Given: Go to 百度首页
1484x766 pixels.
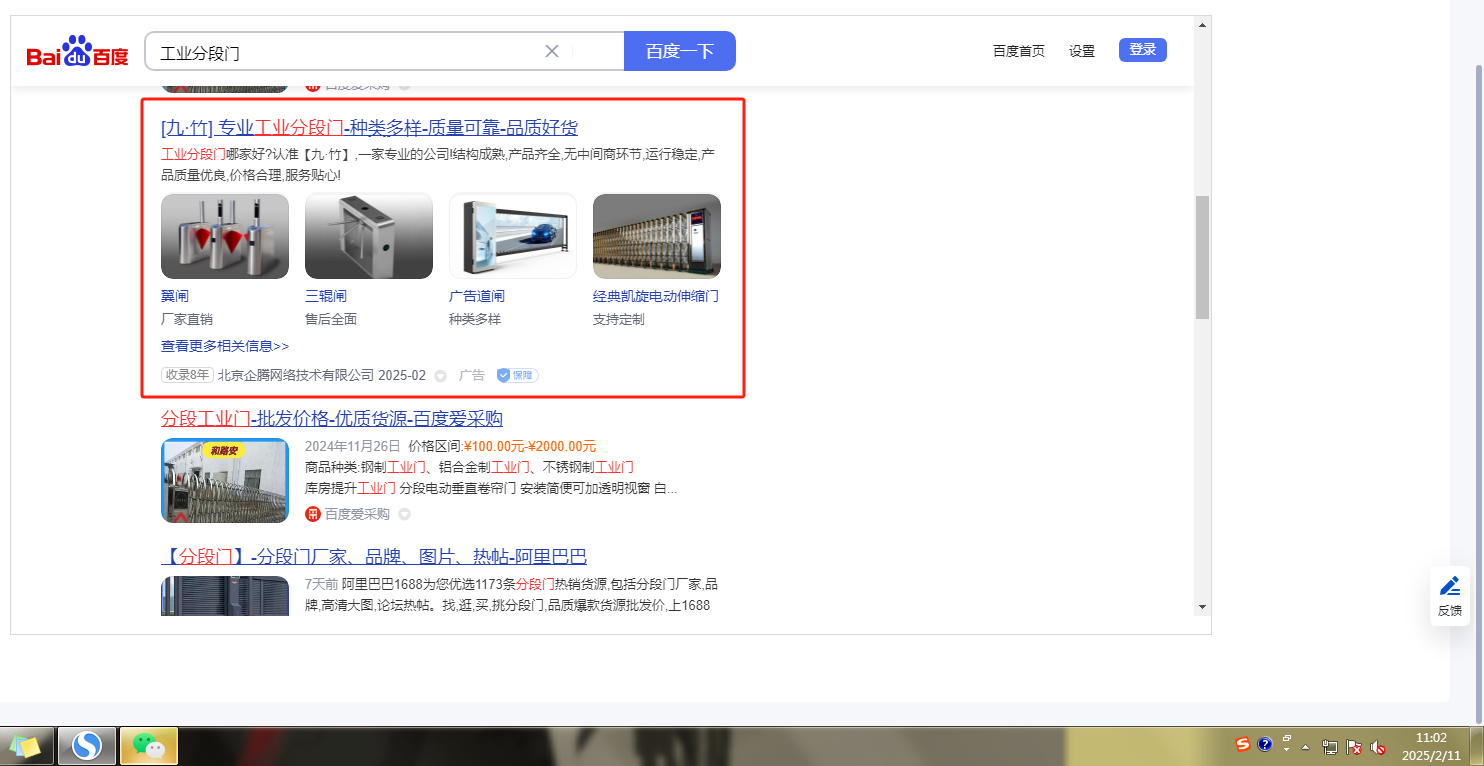Looking at the screenshot, I should point(1018,51).
